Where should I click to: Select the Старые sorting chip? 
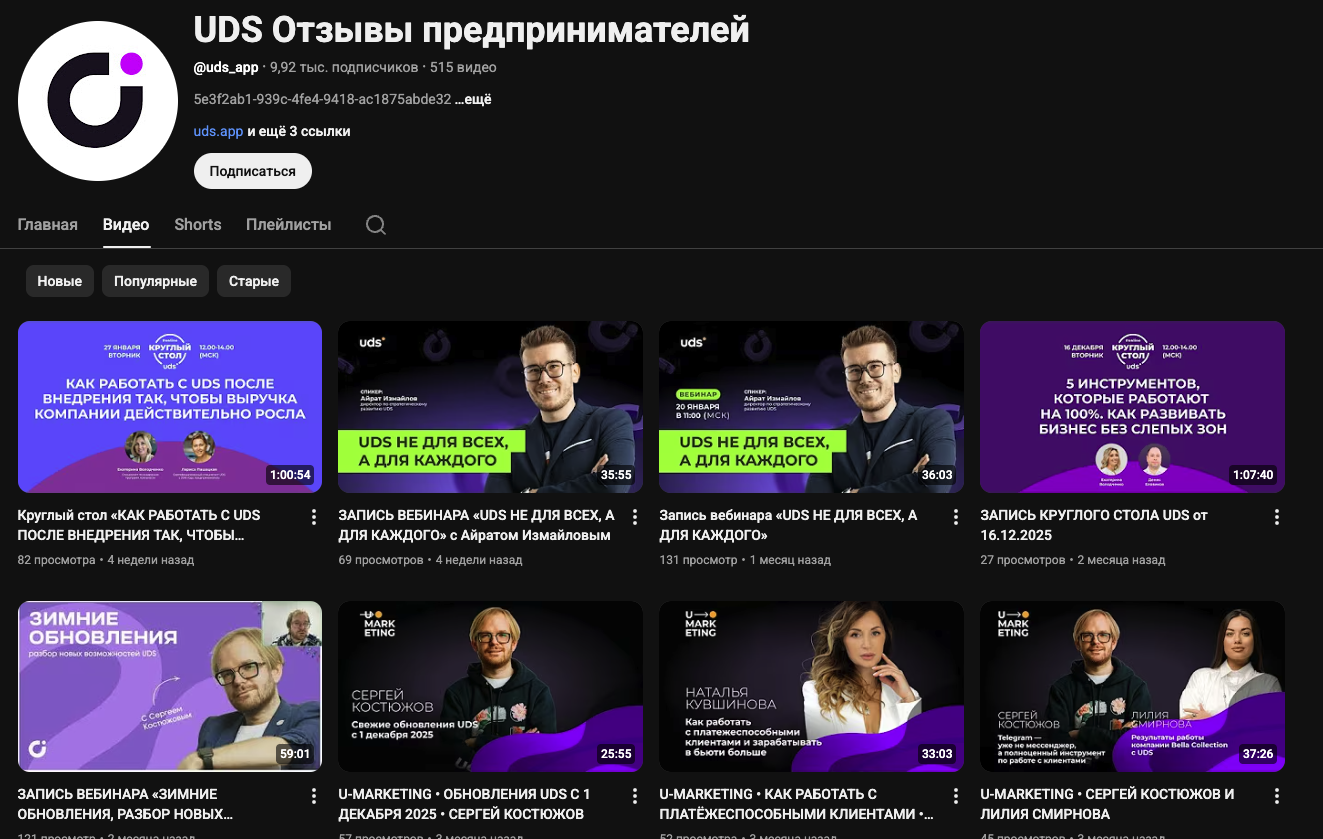[x=254, y=281]
